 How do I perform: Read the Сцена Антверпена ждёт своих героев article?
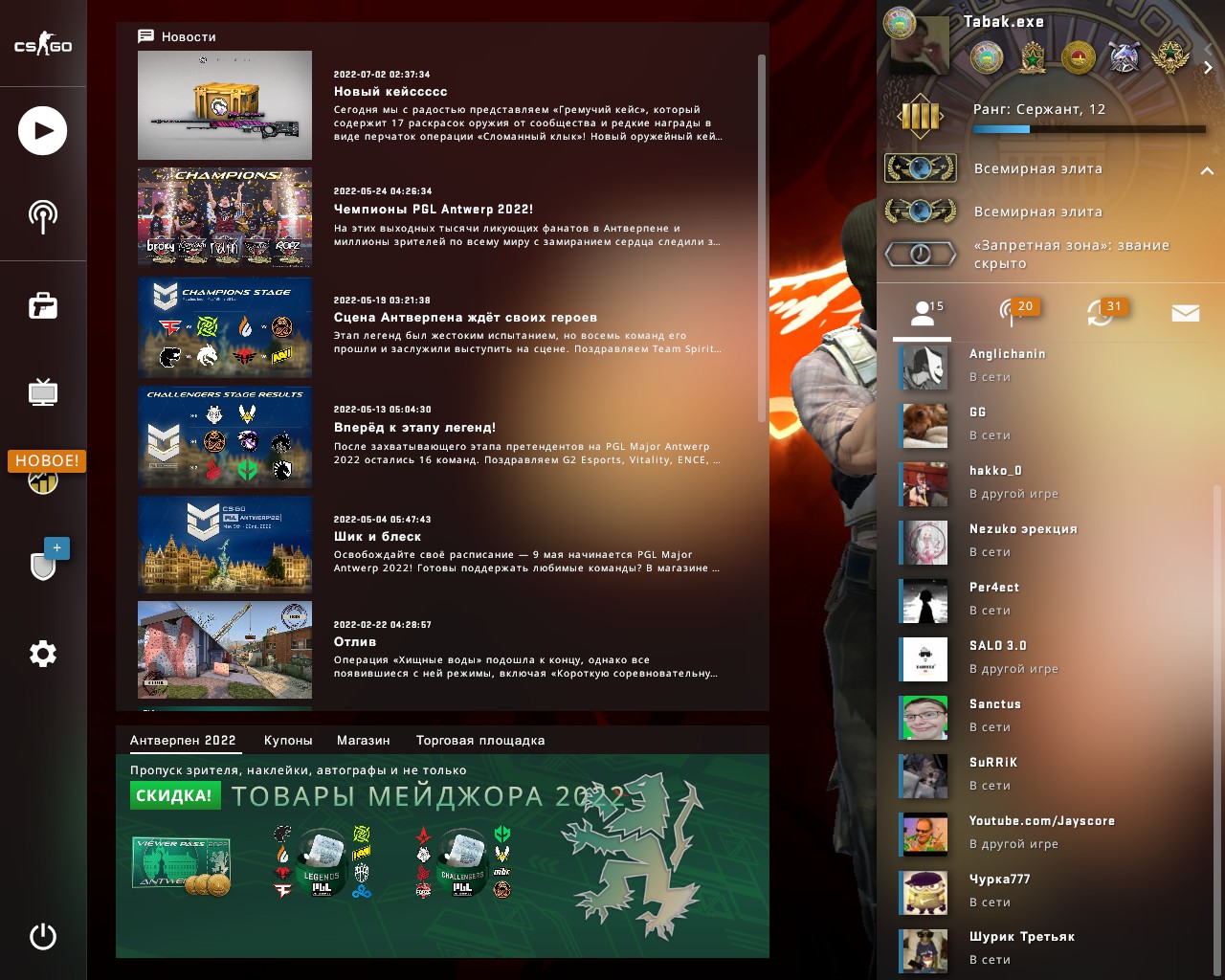(442, 326)
